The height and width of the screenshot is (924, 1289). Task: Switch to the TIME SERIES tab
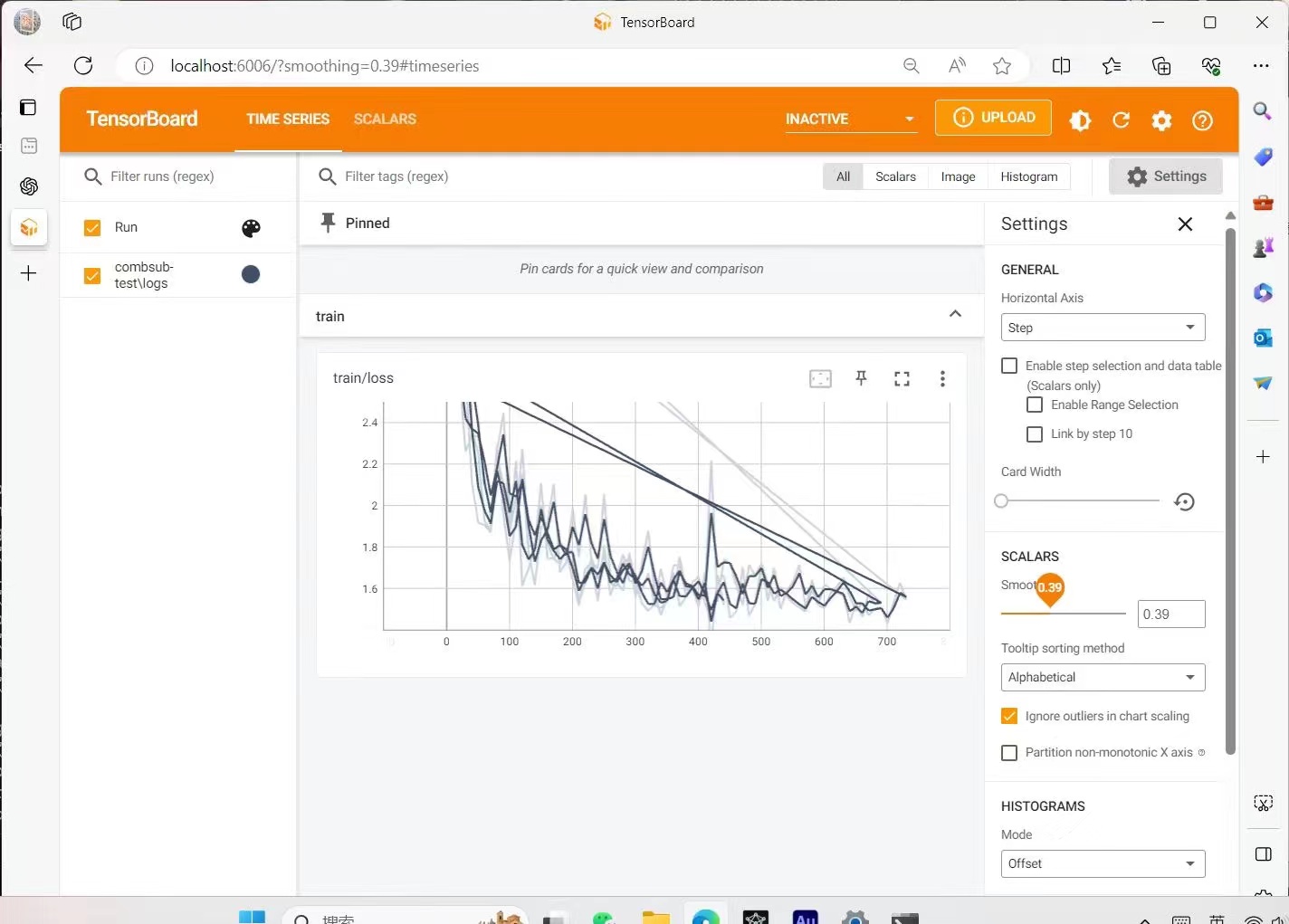click(x=288, y=119)
